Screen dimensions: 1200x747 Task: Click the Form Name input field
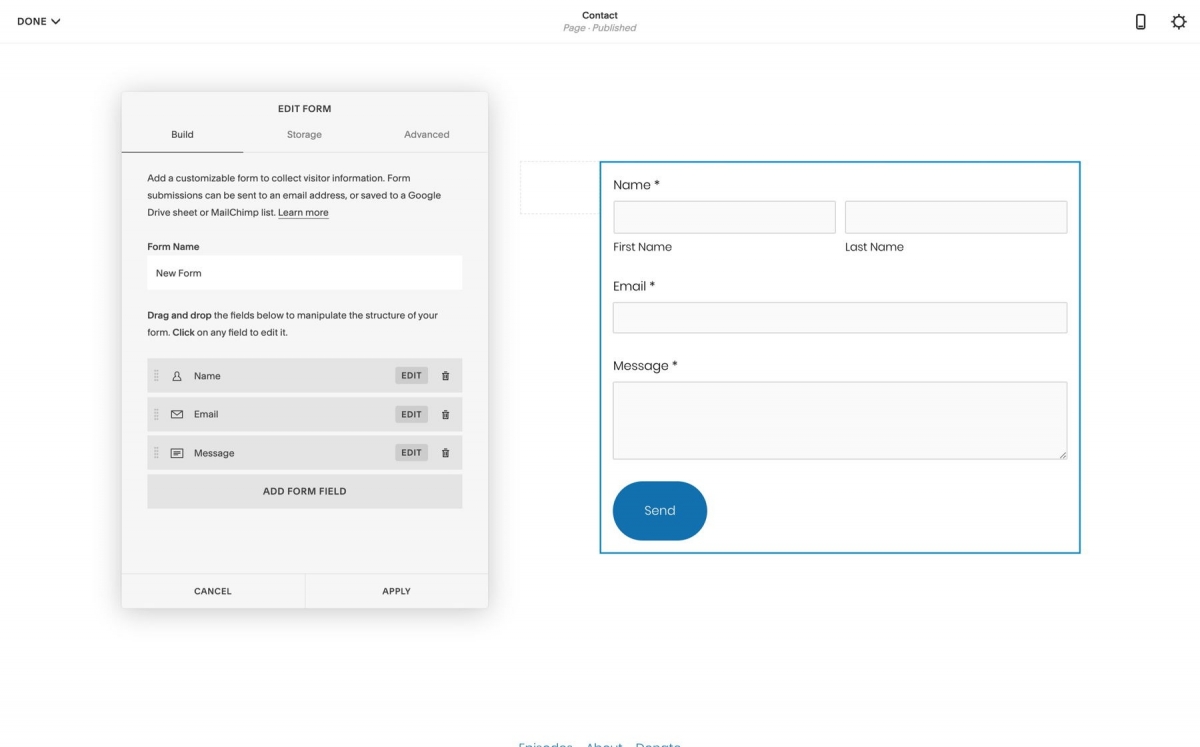click(x=304, y=272)
